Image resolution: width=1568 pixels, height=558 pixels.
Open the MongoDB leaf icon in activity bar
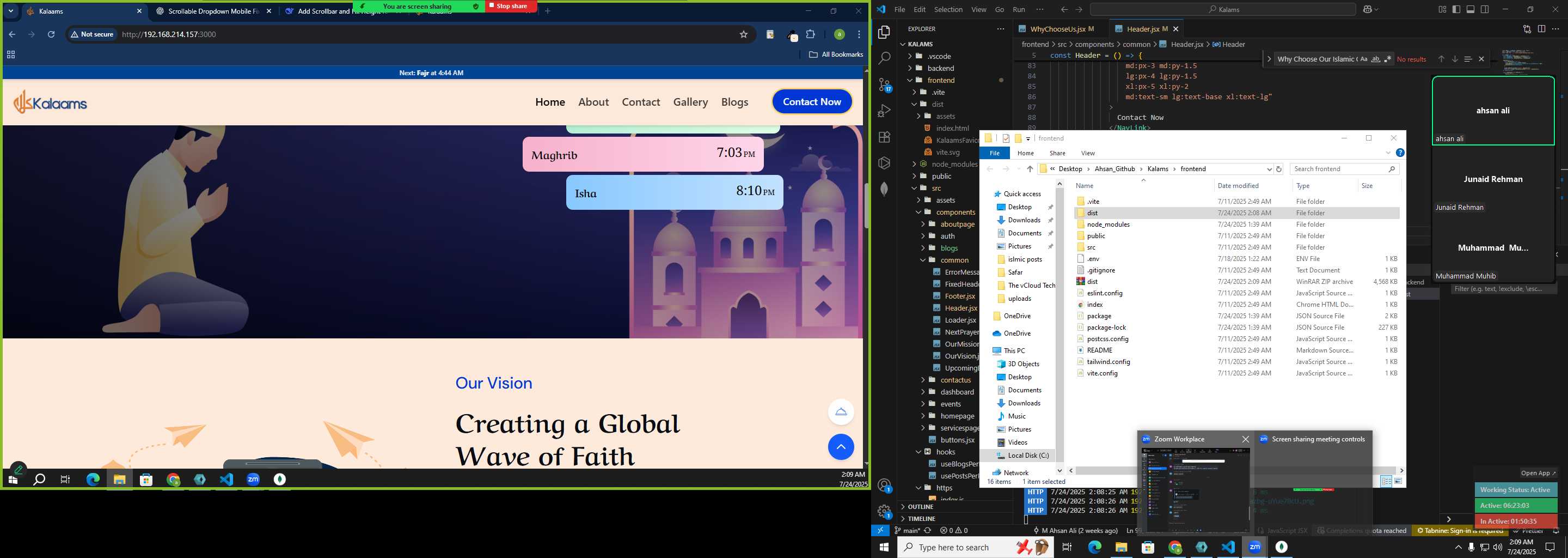point(884,190)
